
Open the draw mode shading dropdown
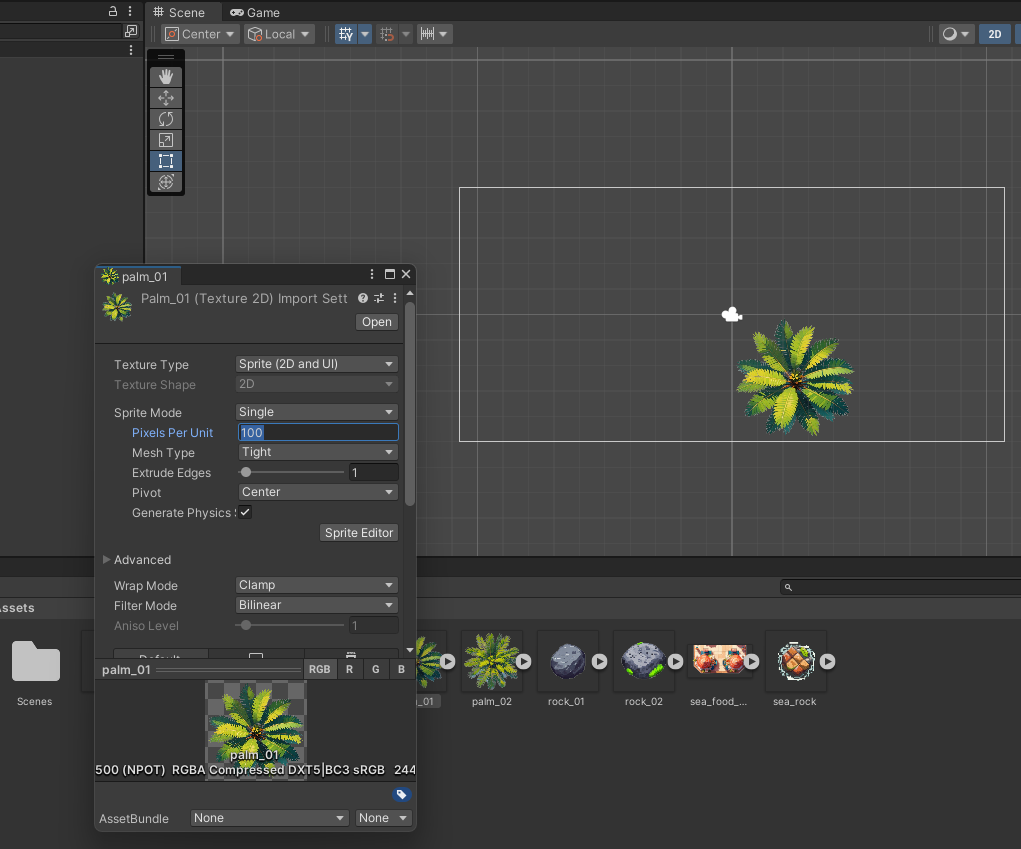coord(956,34)
